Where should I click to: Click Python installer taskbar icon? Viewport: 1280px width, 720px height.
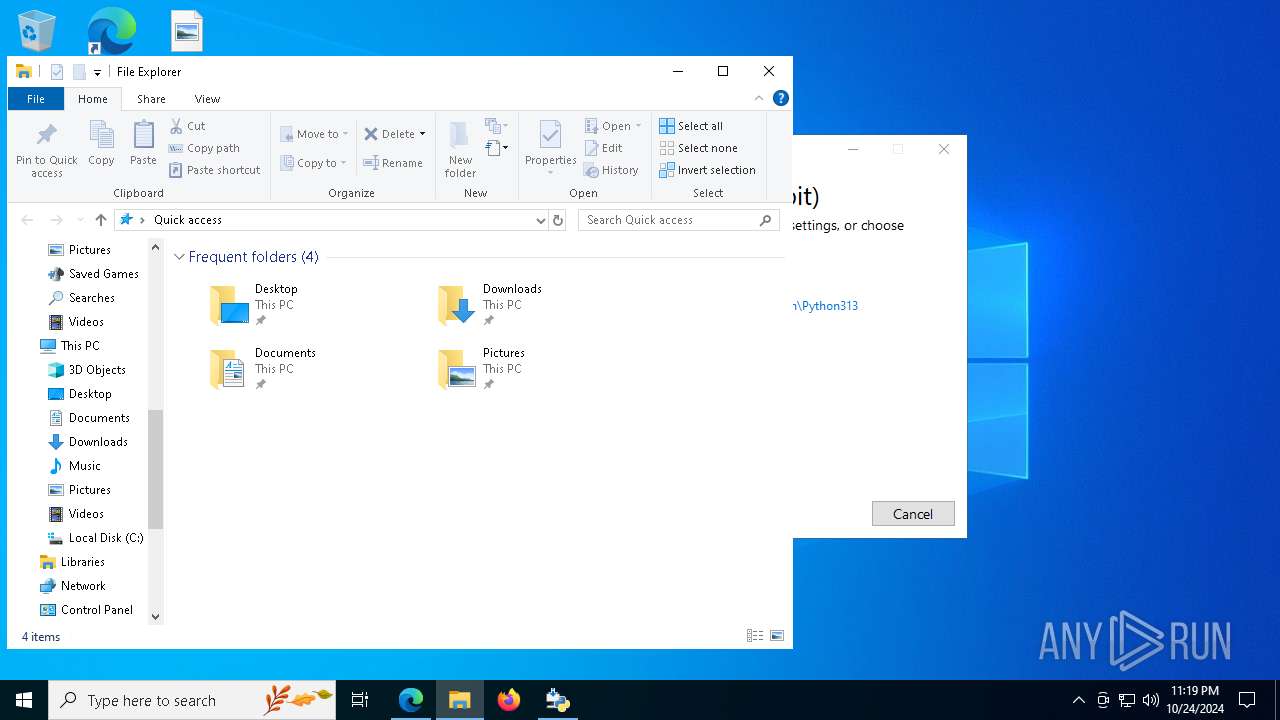558,700
